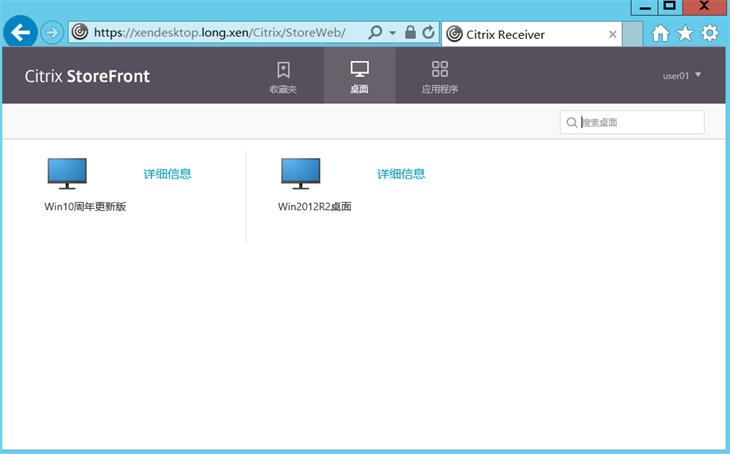Click the browser forward arrow button
The height and width of the screenshot is (454, 730).
point(52,33)
